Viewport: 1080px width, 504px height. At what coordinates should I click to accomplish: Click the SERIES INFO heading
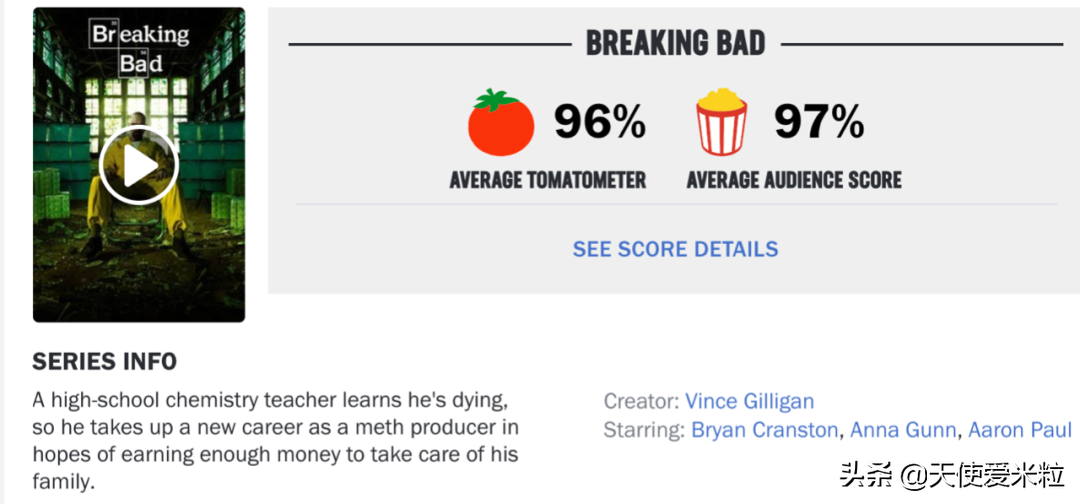click(104, 361)
